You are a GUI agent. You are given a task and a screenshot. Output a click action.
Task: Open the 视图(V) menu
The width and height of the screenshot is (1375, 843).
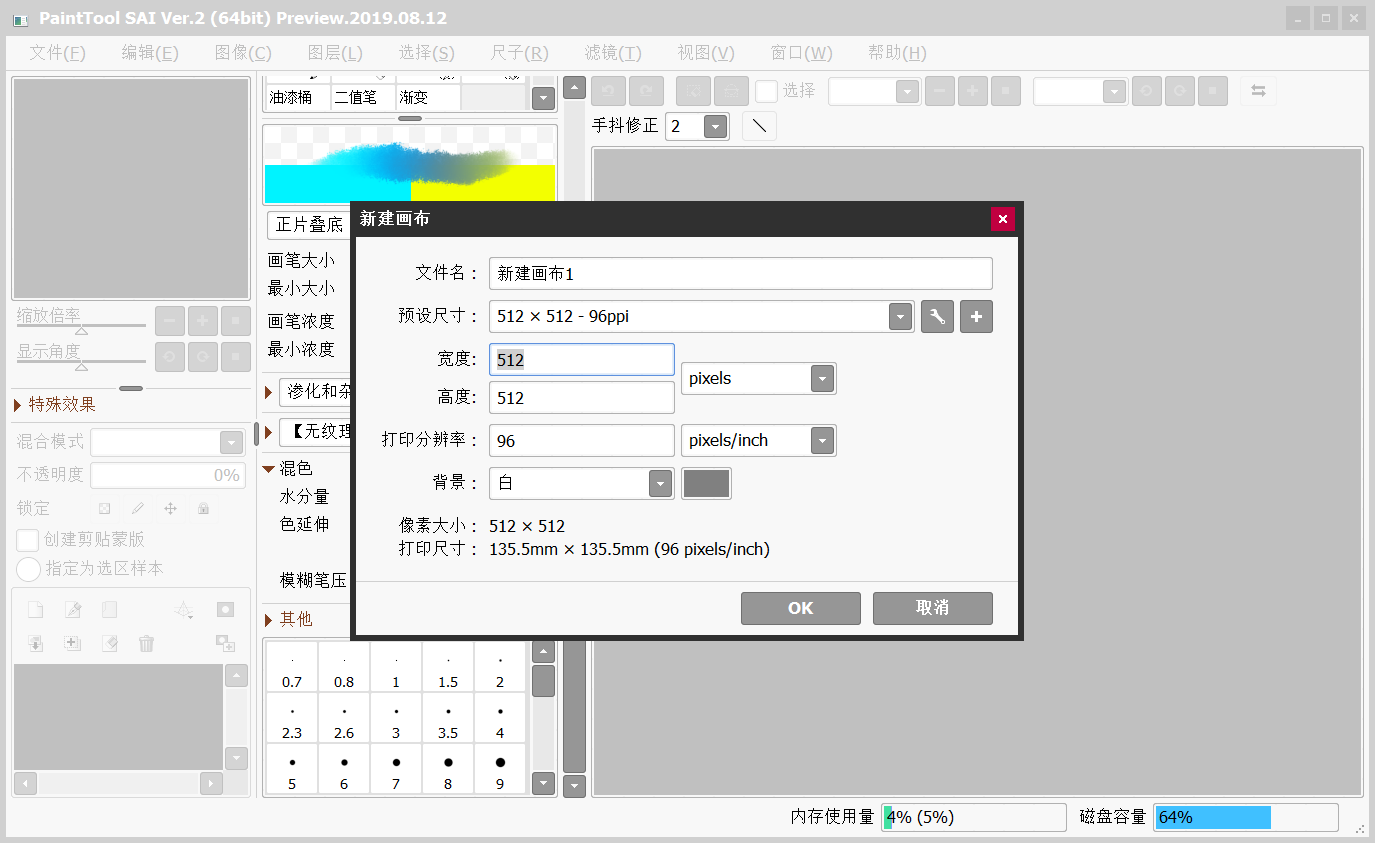[x=706, y=53]
